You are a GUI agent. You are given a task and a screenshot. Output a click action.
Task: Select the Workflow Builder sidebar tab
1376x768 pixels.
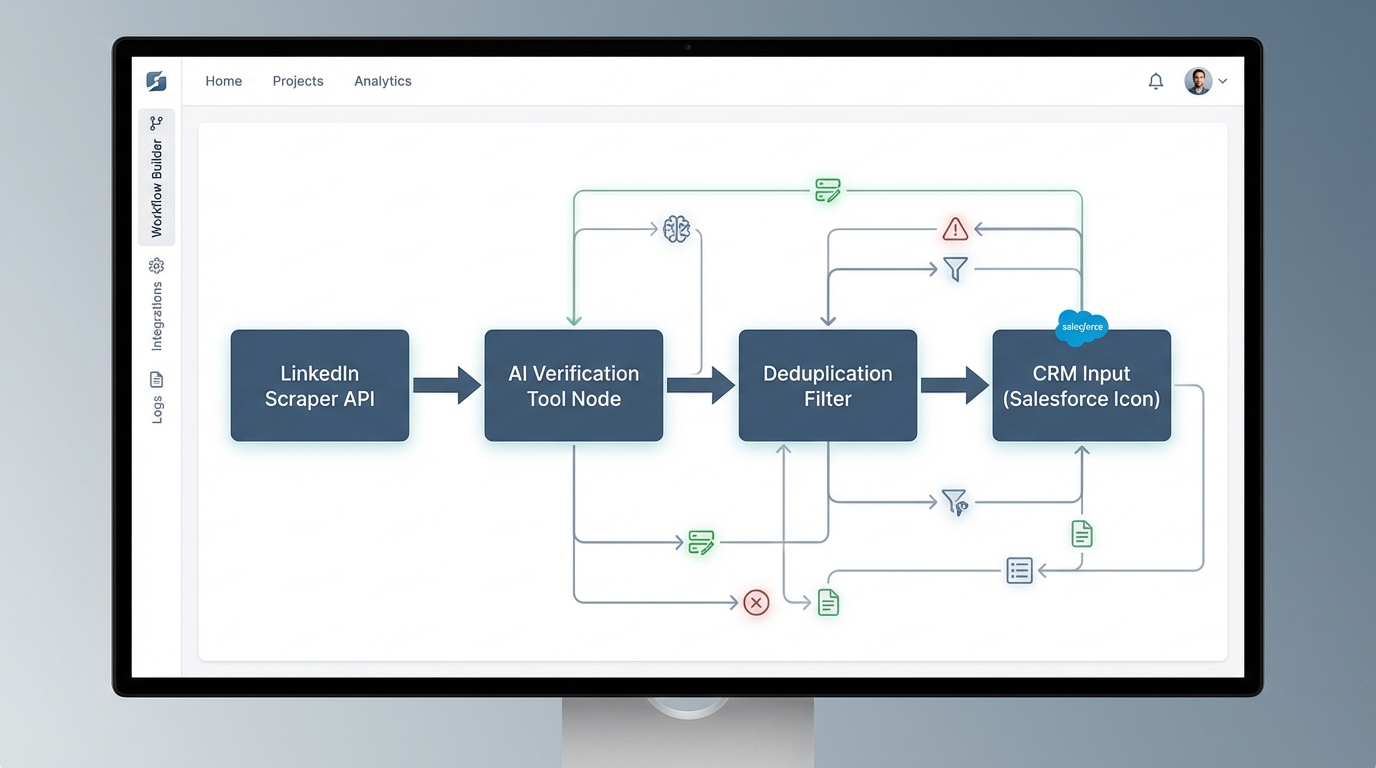tap(156, 178)
